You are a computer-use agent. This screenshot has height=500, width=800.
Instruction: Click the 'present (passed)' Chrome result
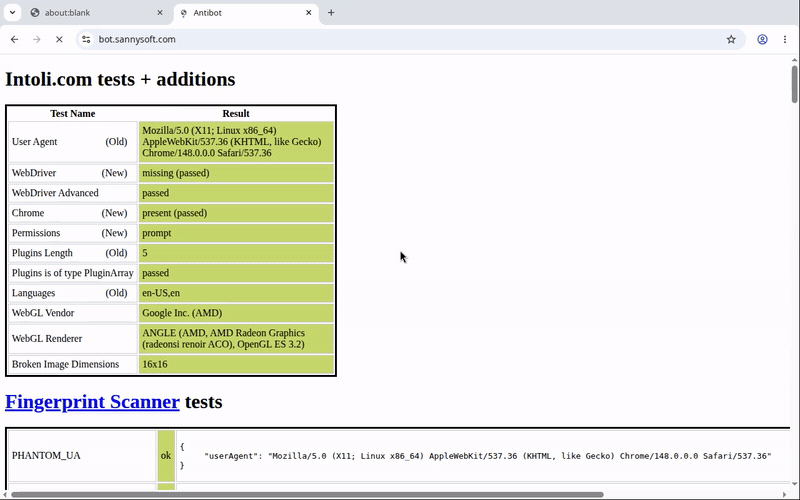point(236,213)
